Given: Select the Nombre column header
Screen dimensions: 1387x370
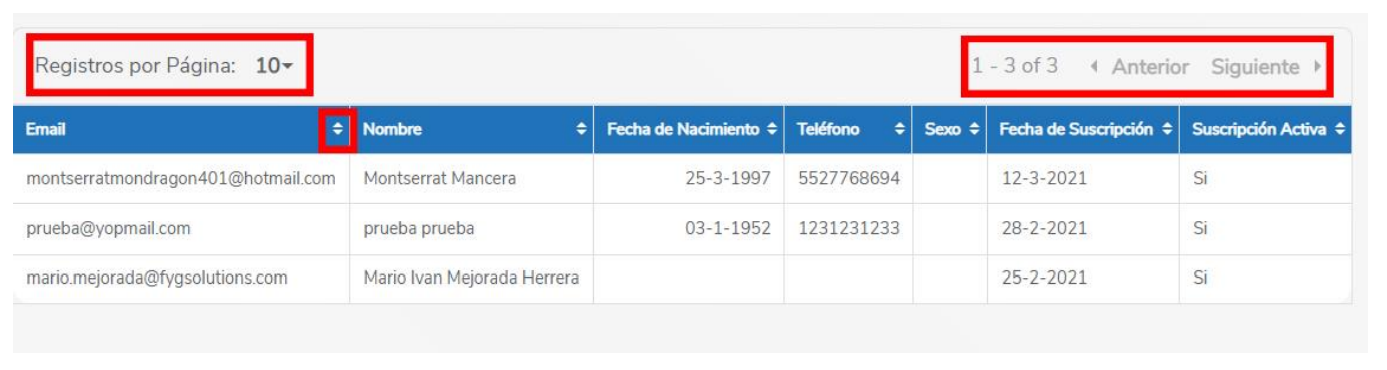Looking at the screenshot, I should [471, 130].
